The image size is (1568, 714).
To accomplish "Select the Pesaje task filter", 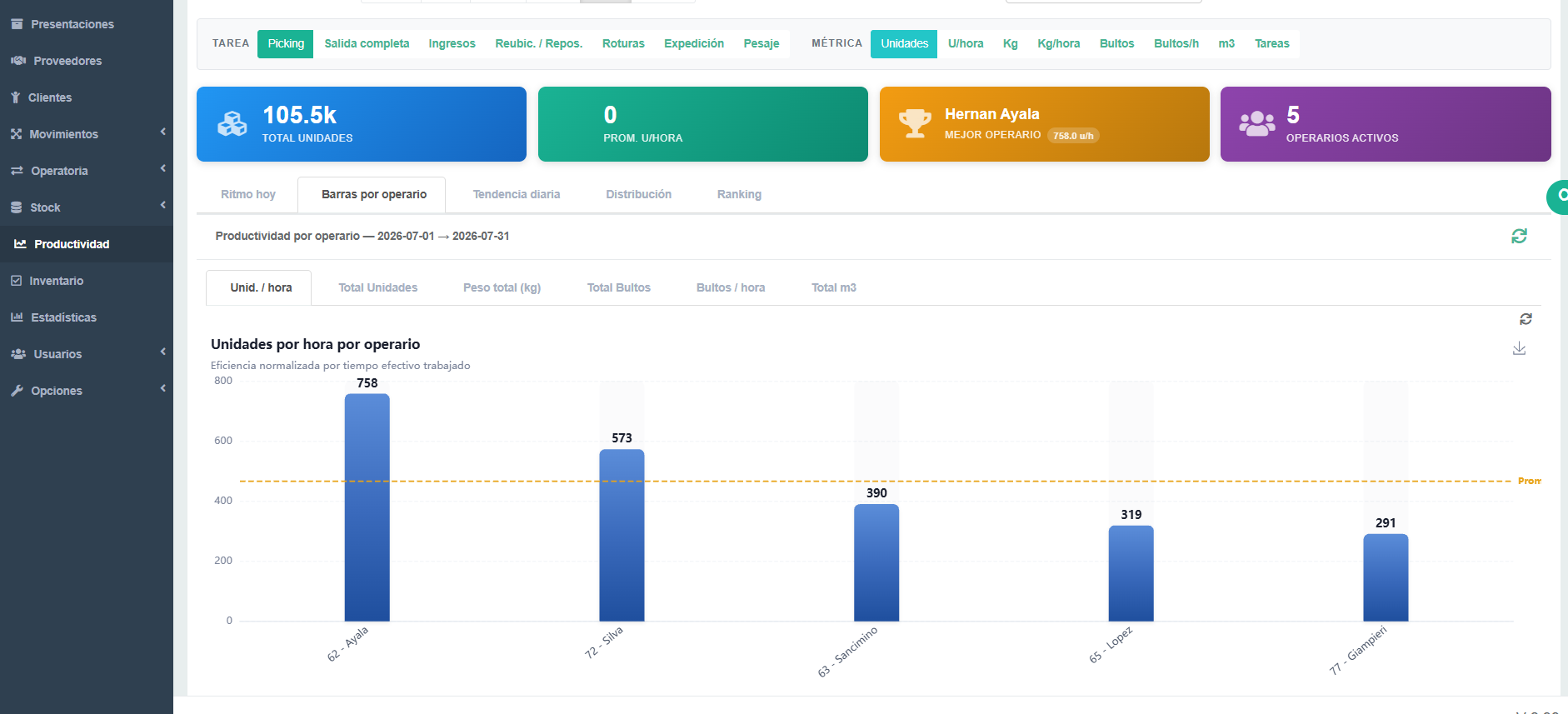I will pos(762,44).
